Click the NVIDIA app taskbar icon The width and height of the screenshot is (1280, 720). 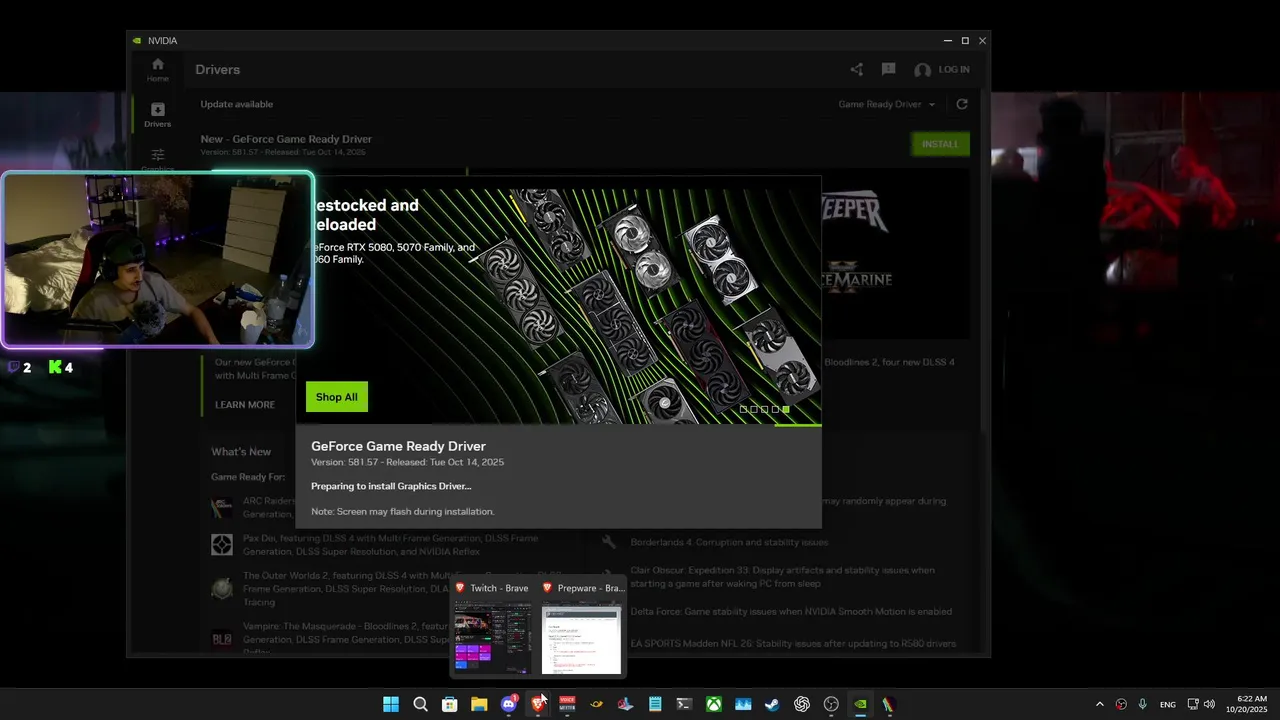(x=860, y=704)
